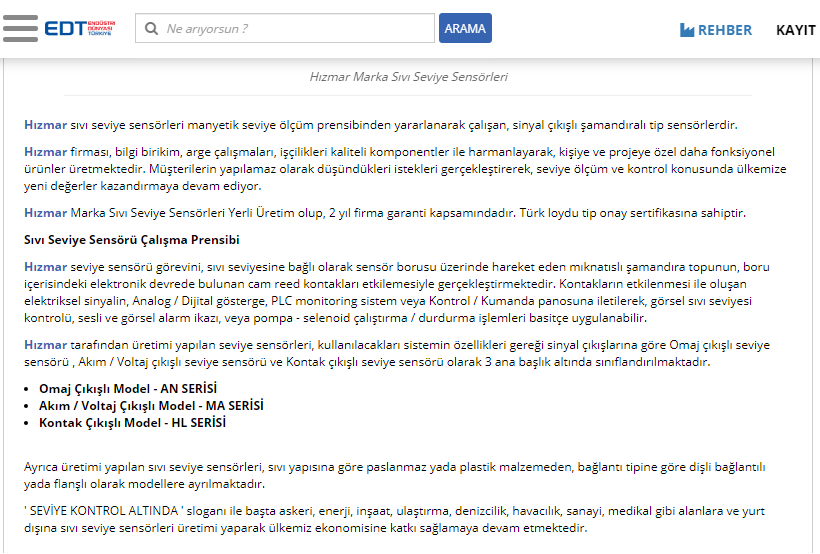Focus the 'Ne arıyorsun ?' search field
The width and height of the screenshot is (820, 554).
click(x=285, y=28)
